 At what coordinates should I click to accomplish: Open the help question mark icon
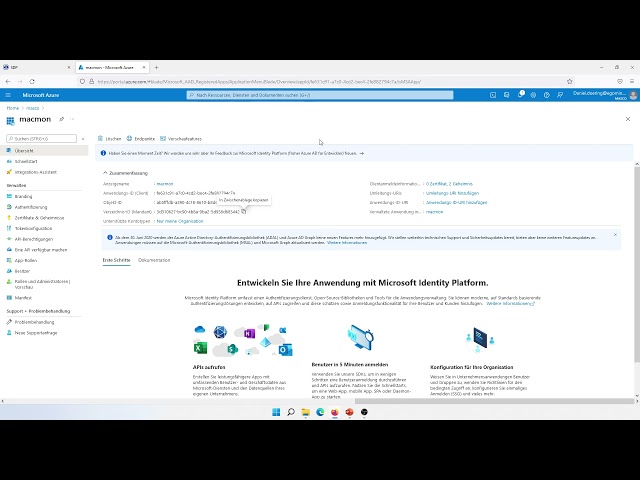pos(547,95)
